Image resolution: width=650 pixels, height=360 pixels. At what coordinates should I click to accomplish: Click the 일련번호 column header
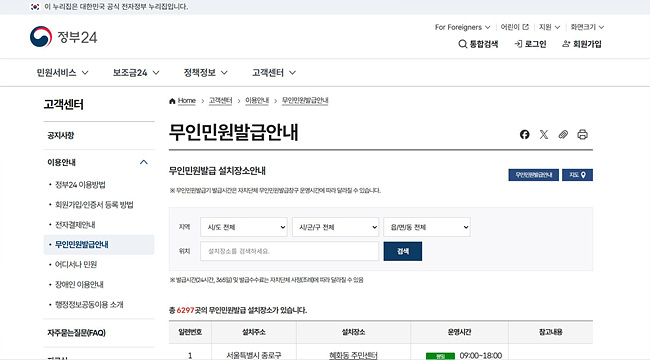coord(190,332)
